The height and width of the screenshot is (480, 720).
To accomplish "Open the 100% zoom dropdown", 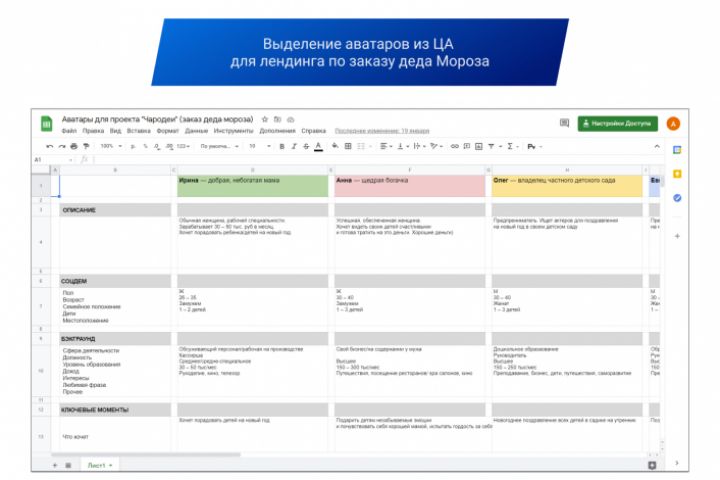I will pyautogui.click(x=111, y=147).
